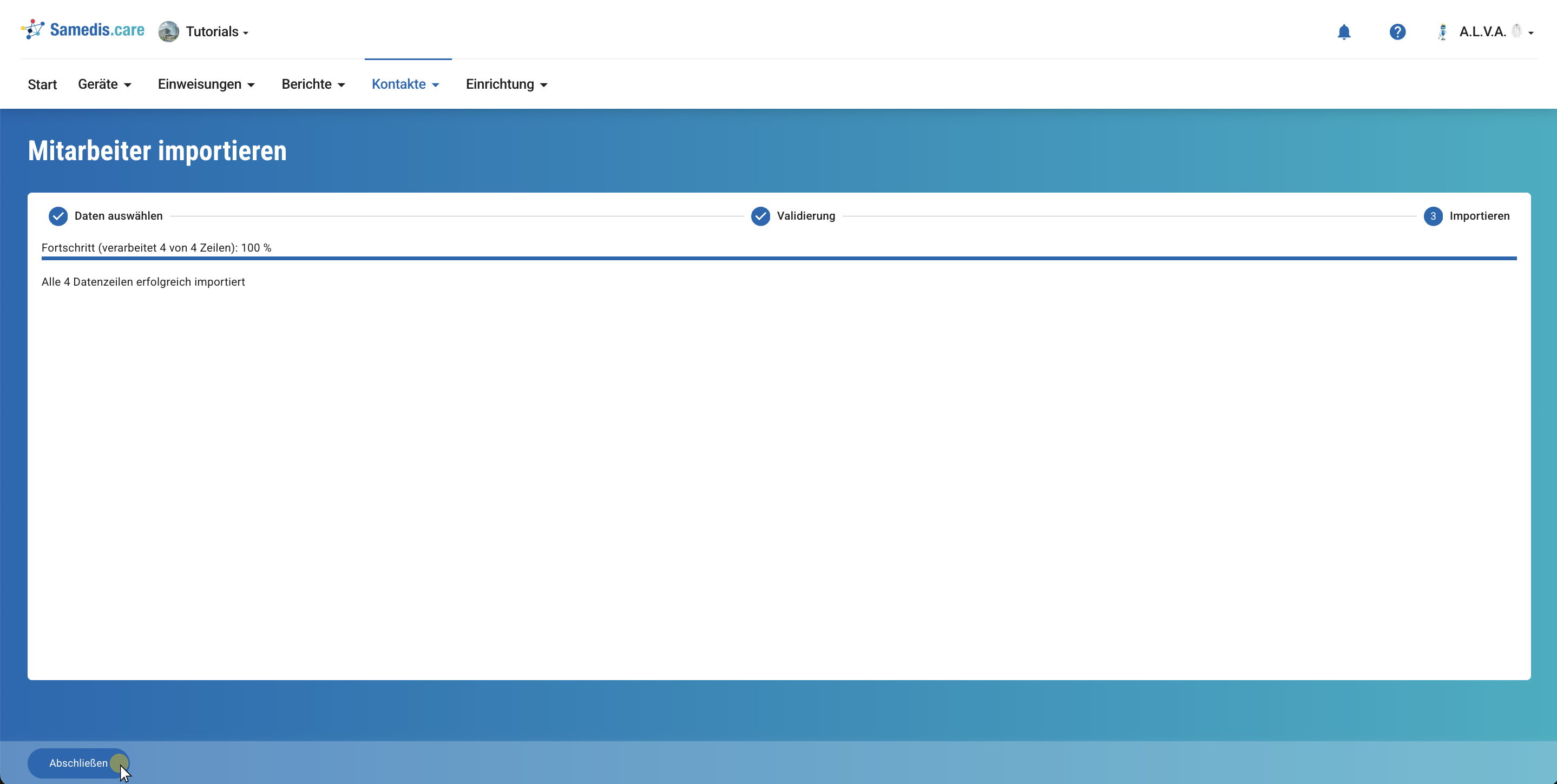Click the Validierung step checkmark icon
The height and width of the screenshot is (784, 1557).
[760, 216]
